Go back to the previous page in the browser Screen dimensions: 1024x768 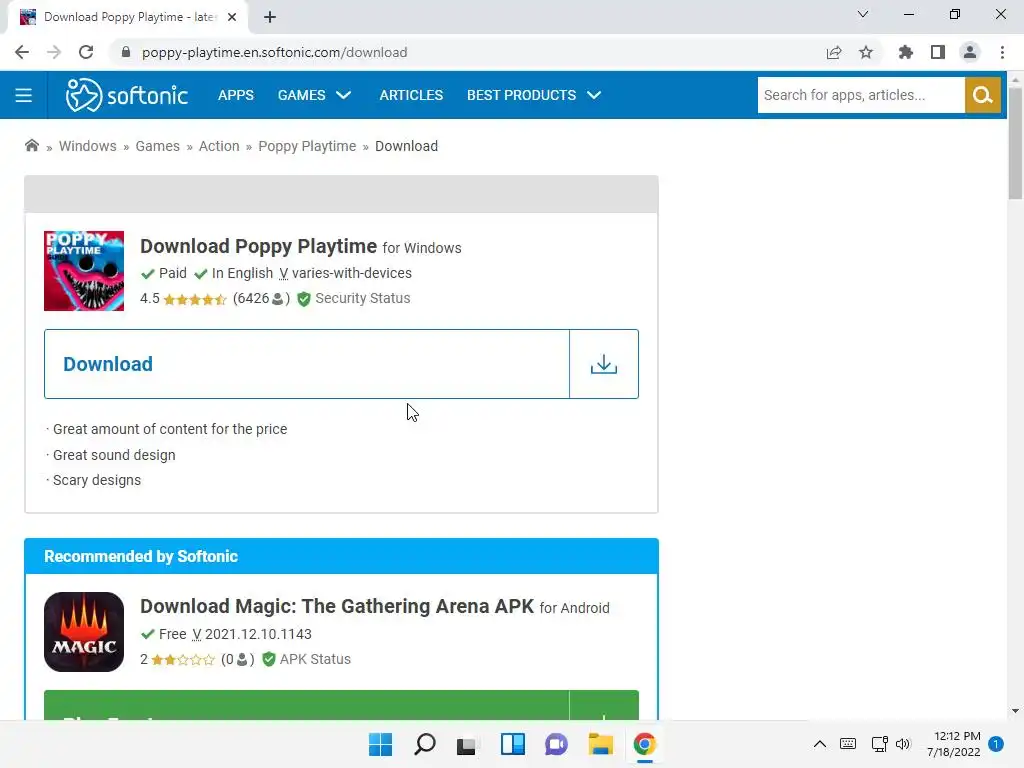click(22, 52)
